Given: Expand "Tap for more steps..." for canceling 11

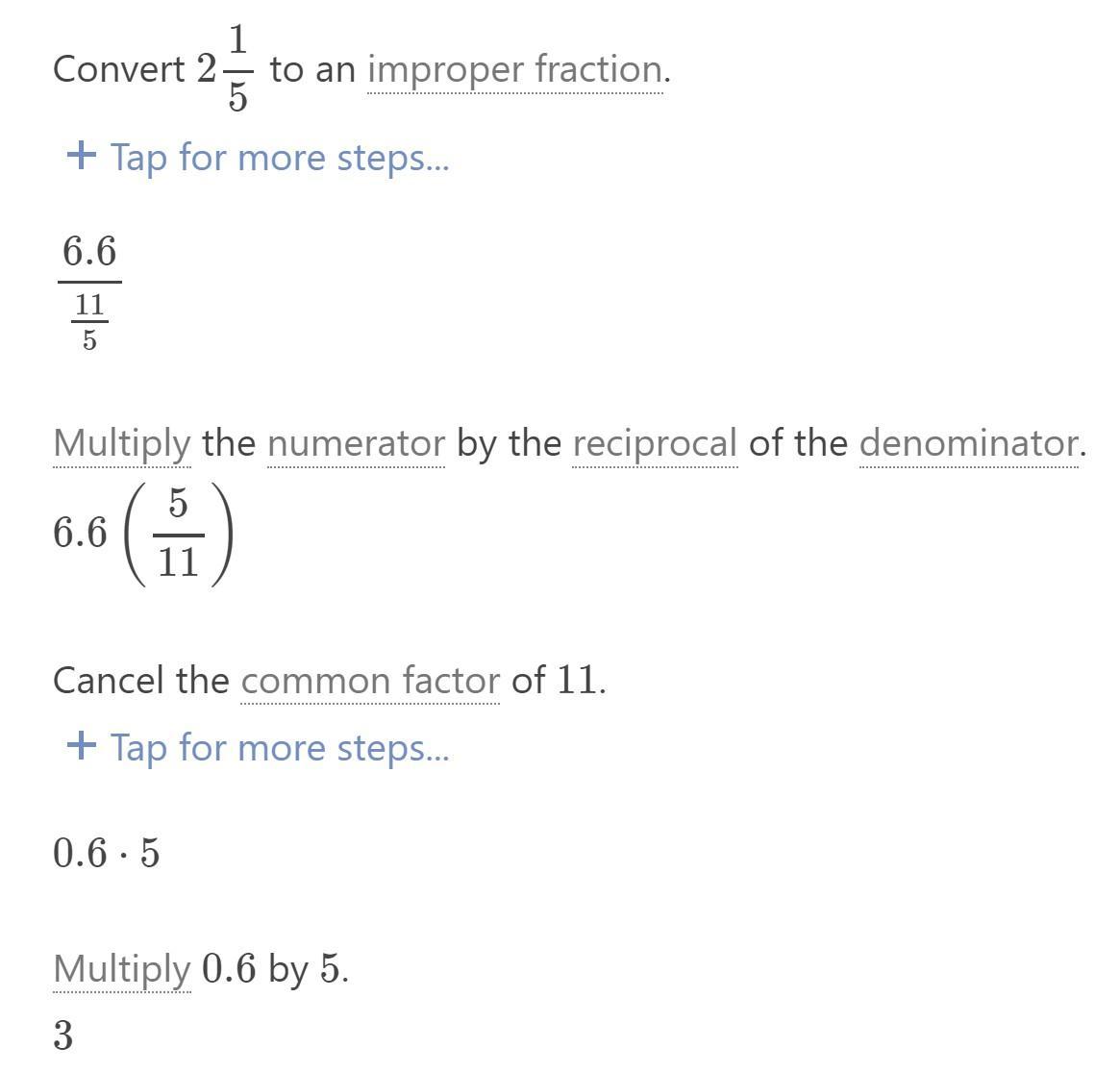Looking at the screenshot, I should pos(280,748).
